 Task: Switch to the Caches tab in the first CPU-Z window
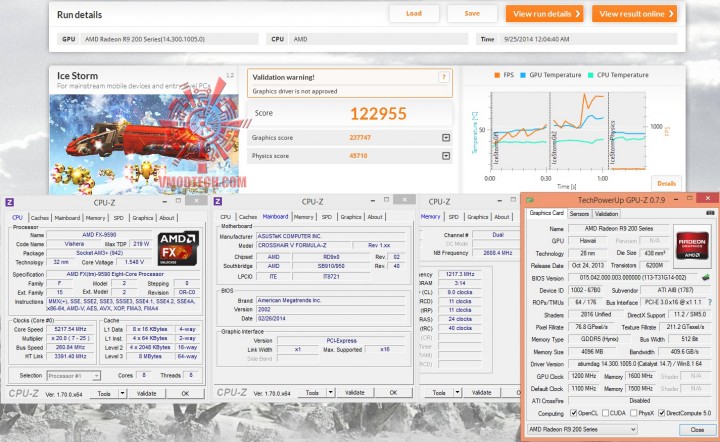(x=40, y=218)
